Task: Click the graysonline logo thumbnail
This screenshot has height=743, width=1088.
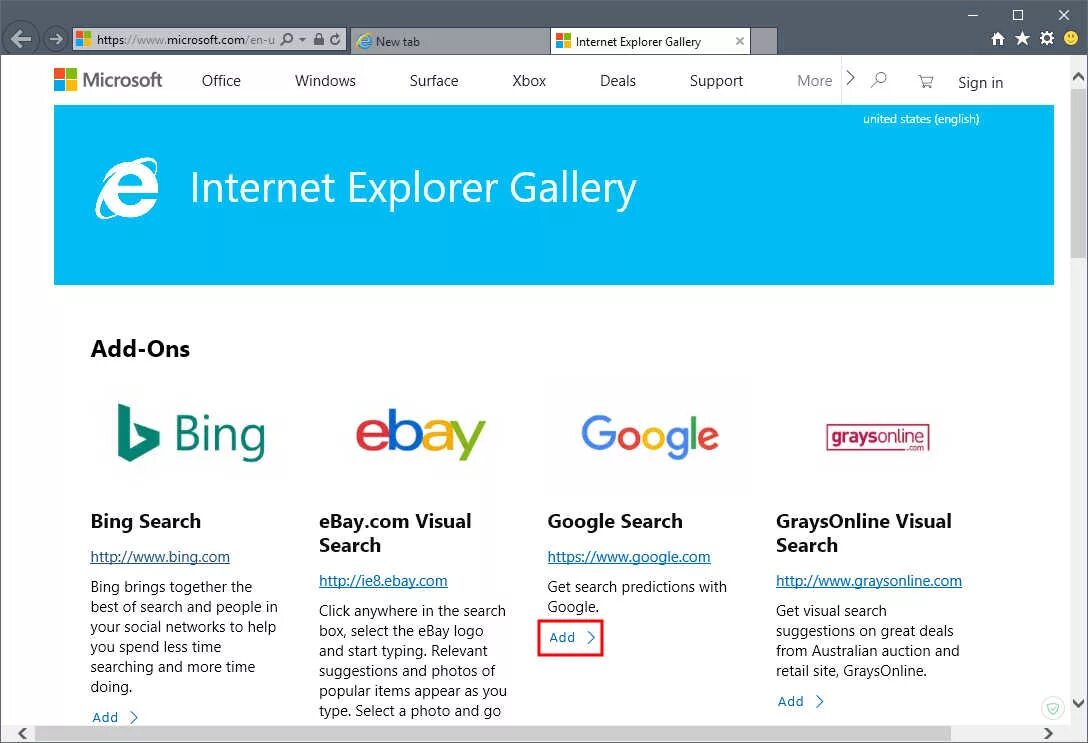Action: coord(877,437)
